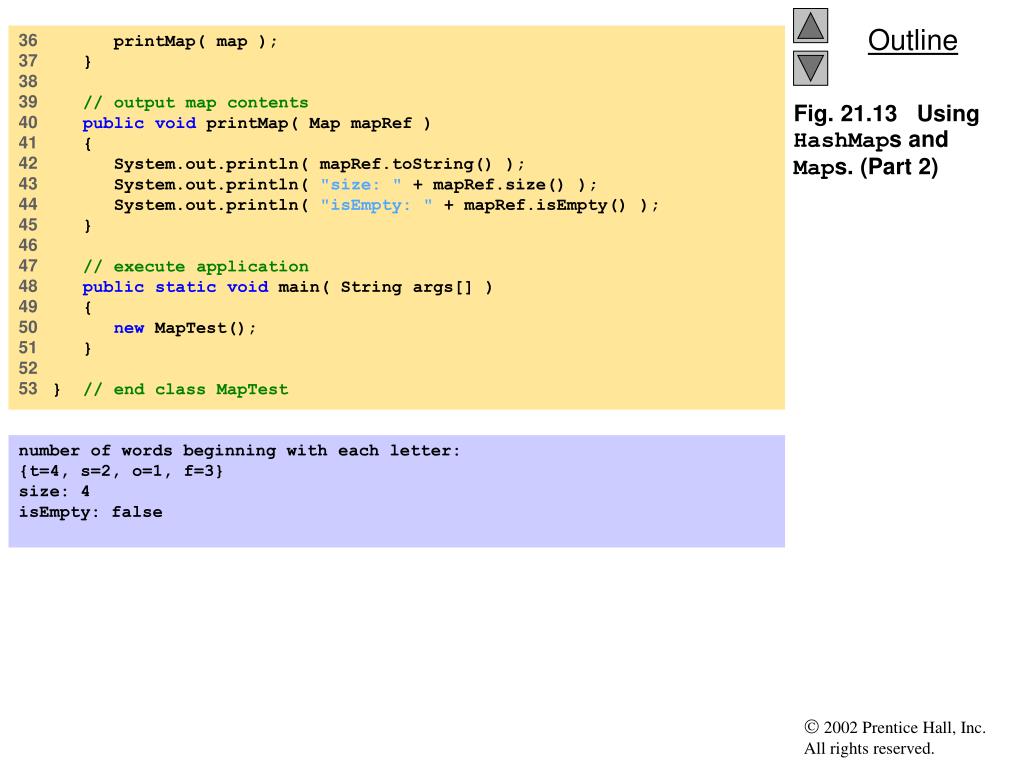The image size is (1024, 768).
Task: Click the line 'new MapTest();'
Action: (x=185, y=328)
